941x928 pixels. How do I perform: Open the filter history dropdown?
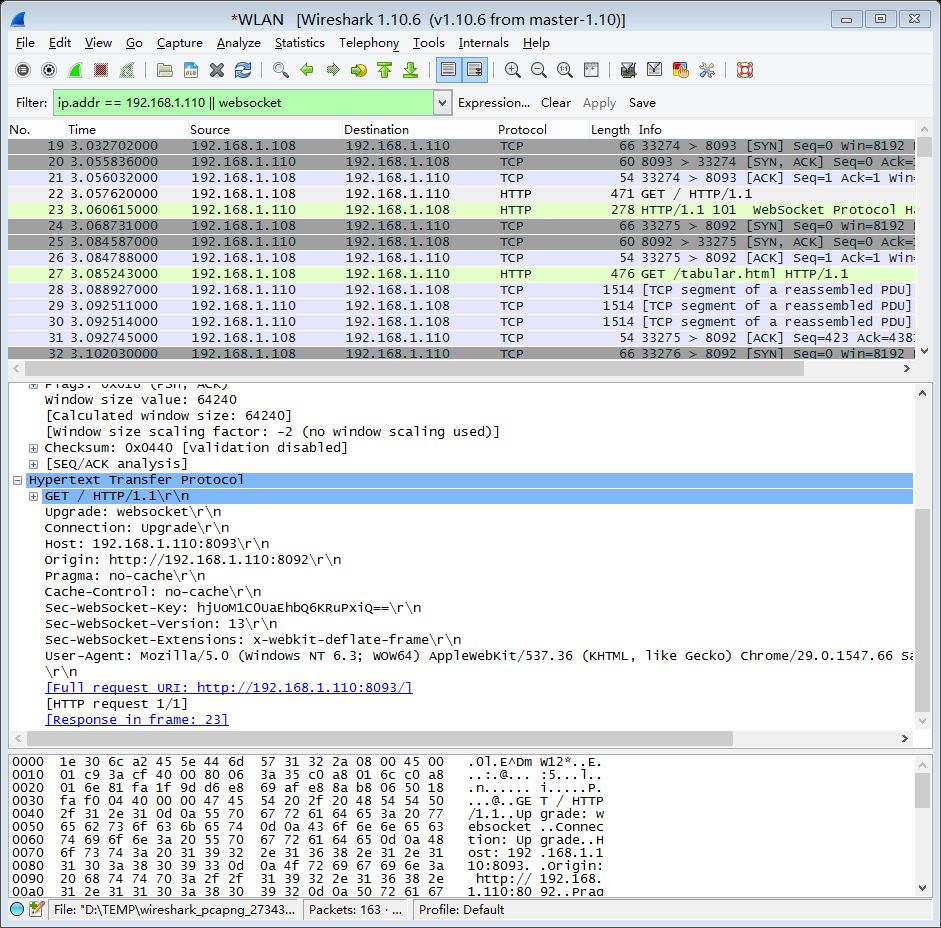click(x=442, y=103)
